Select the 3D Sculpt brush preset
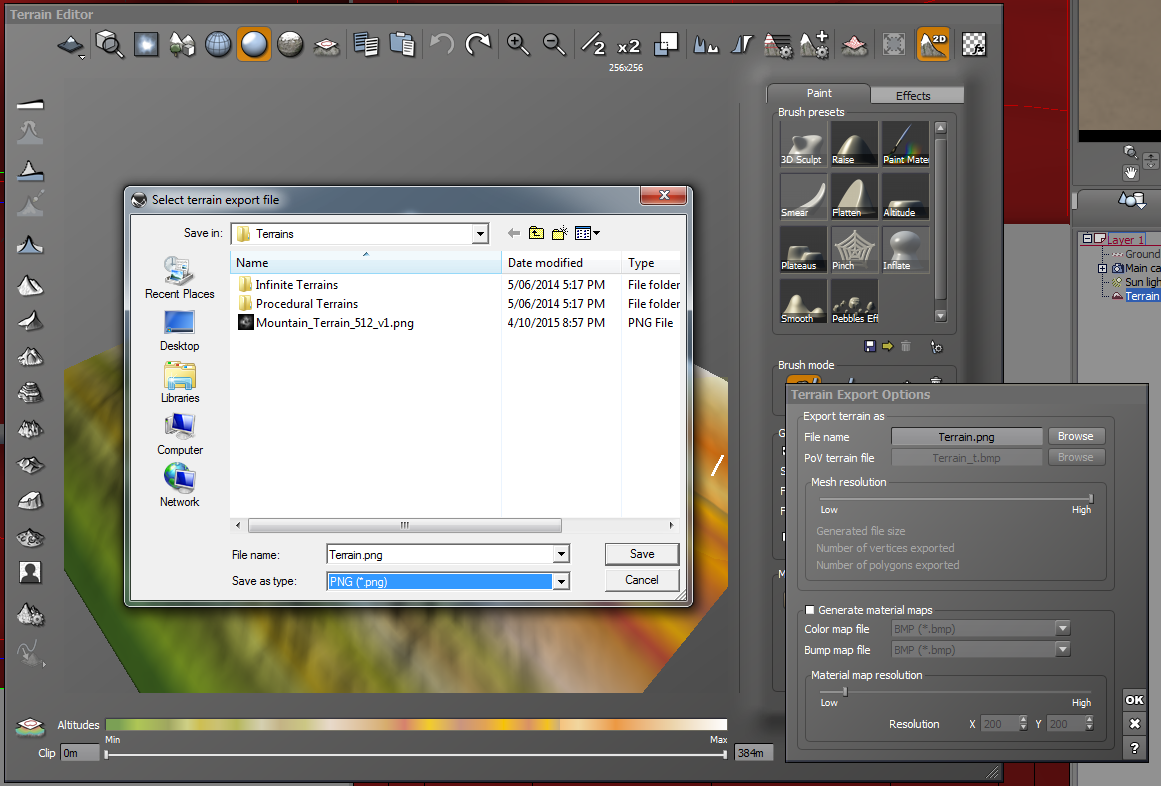This screenshot has height=786, width=1161. point(803,144)
